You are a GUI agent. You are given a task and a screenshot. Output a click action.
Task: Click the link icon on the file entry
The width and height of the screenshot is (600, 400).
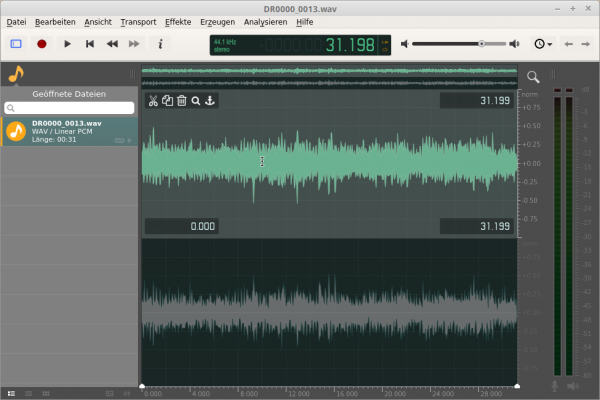119,140
